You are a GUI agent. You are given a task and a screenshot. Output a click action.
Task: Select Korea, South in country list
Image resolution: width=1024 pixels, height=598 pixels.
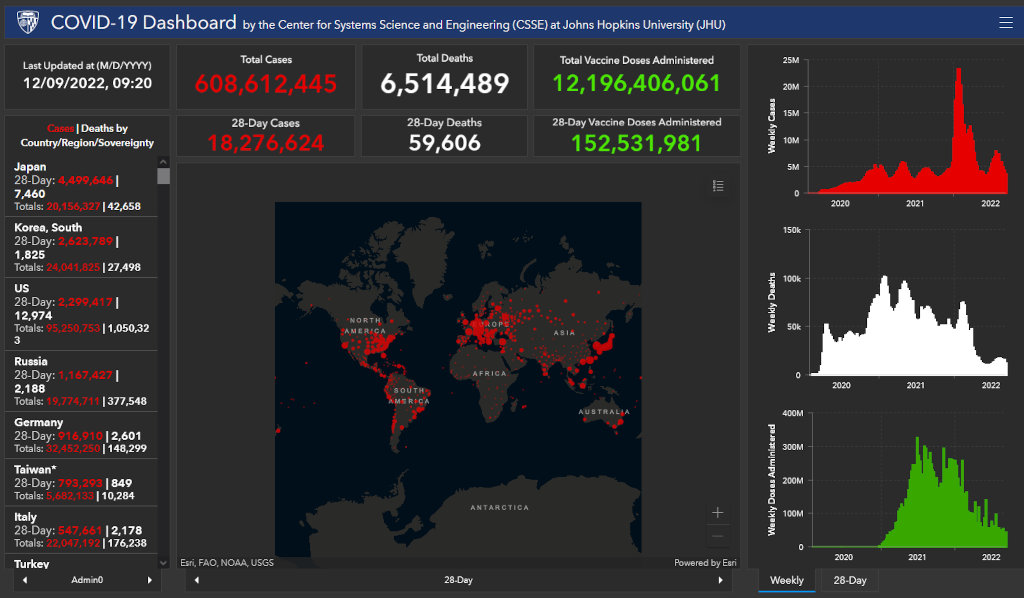(81, 247)
